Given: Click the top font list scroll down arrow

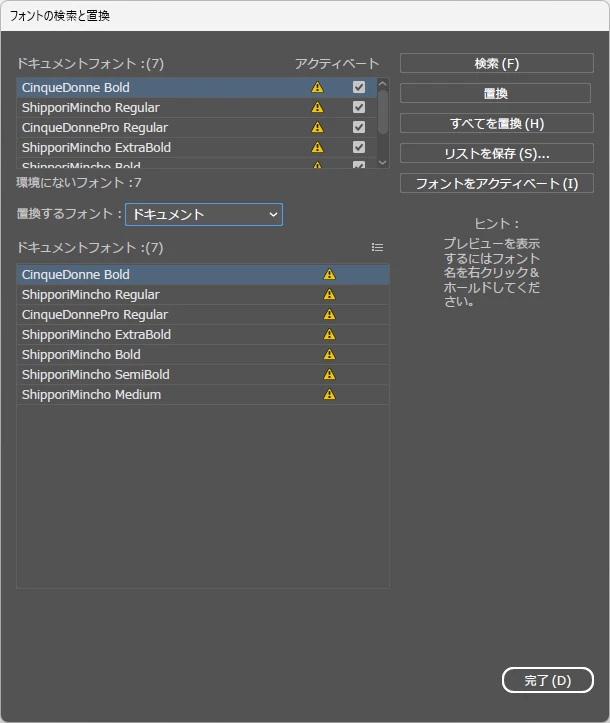Looking at the screenshot, I should coord(382,162).
